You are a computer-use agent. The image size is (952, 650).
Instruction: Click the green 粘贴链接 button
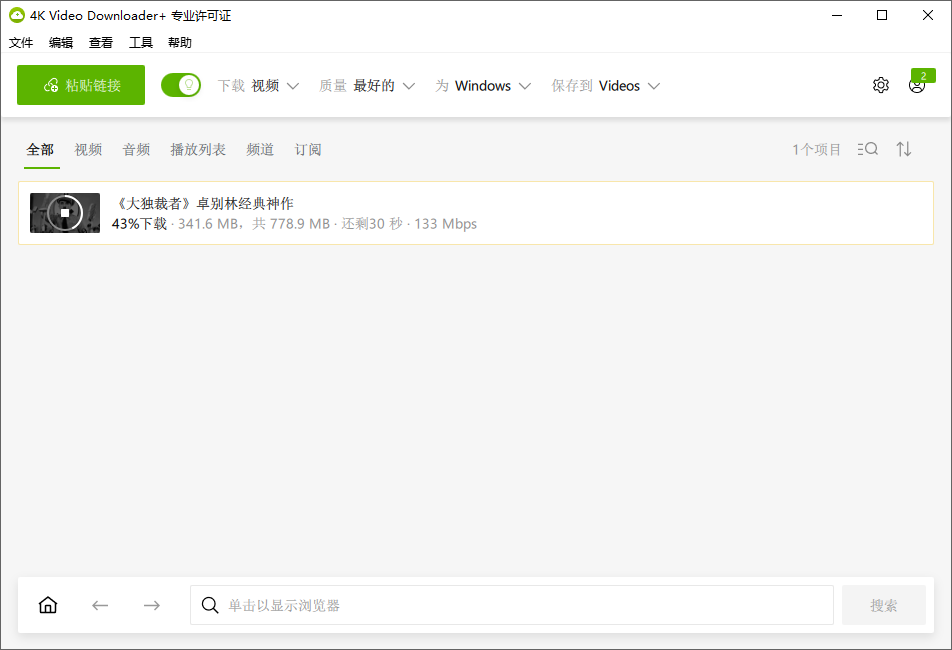coord(80,85)
